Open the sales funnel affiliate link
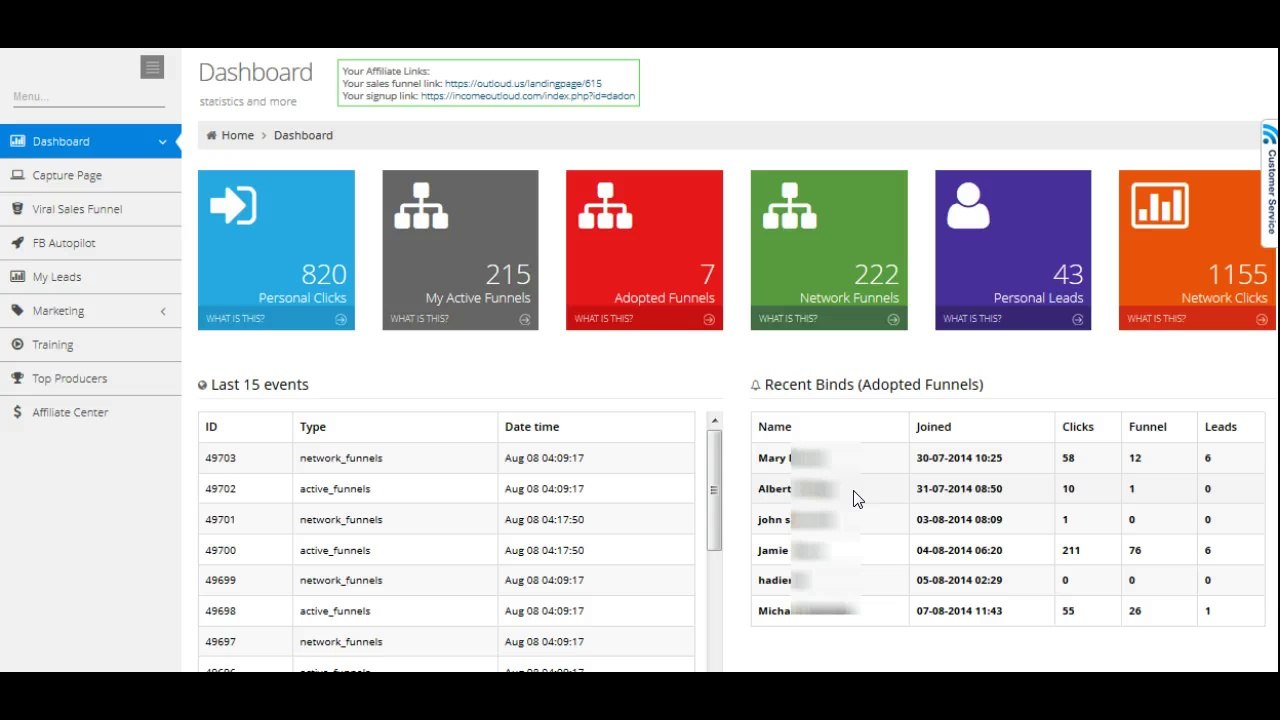Viewport: 1280px width, 720px height. [x=523, y=84]
